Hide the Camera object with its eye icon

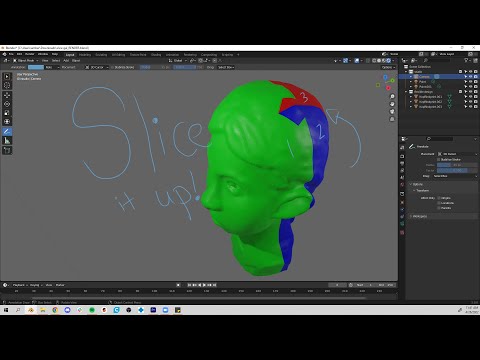[x=471, y=77]
